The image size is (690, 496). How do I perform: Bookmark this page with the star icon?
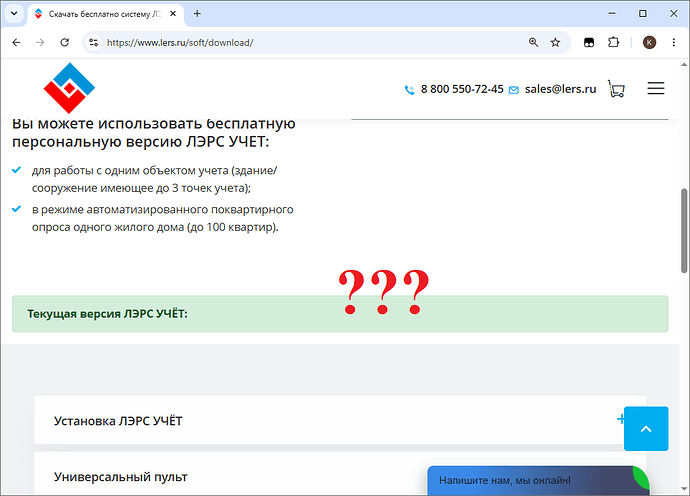555,42
